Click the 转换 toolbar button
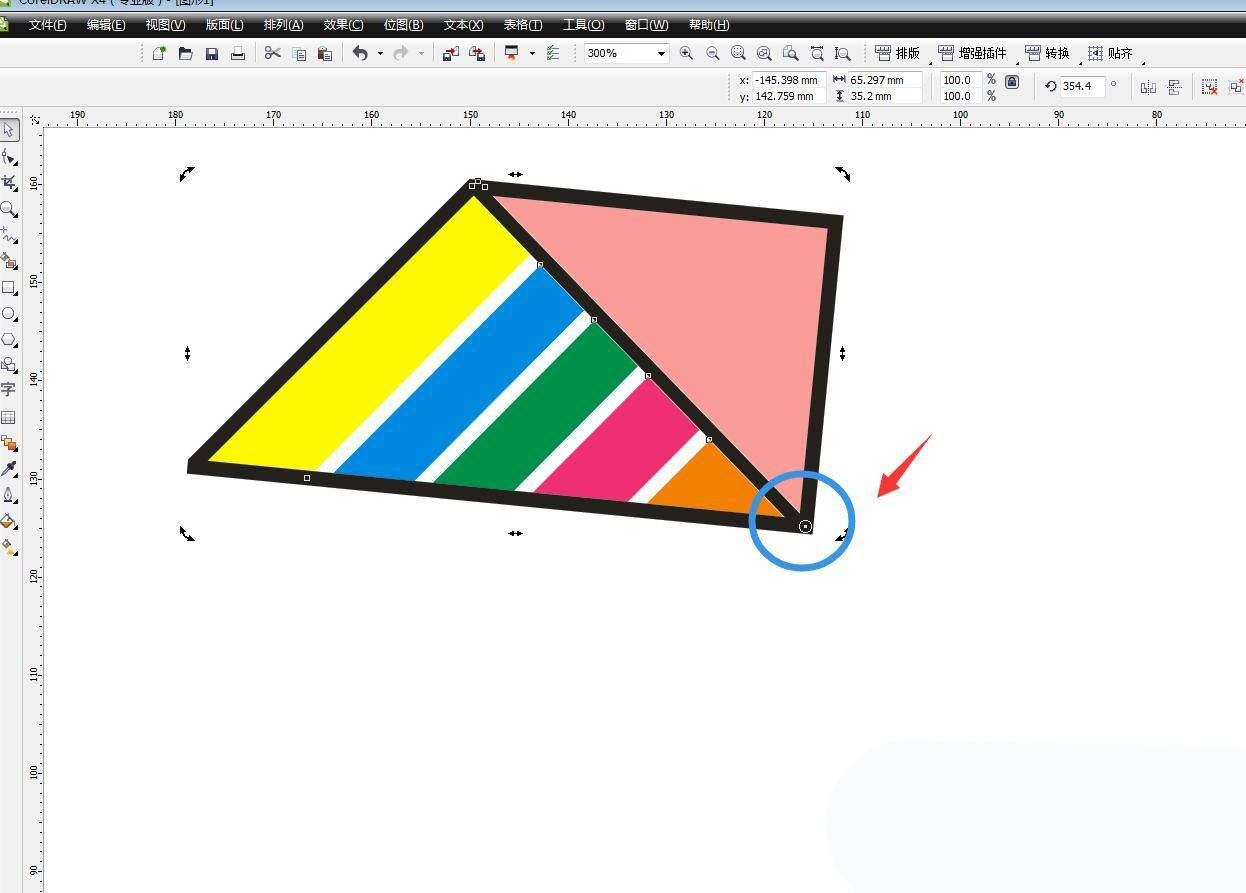 pyautogui.click(x=1047, y=54)
